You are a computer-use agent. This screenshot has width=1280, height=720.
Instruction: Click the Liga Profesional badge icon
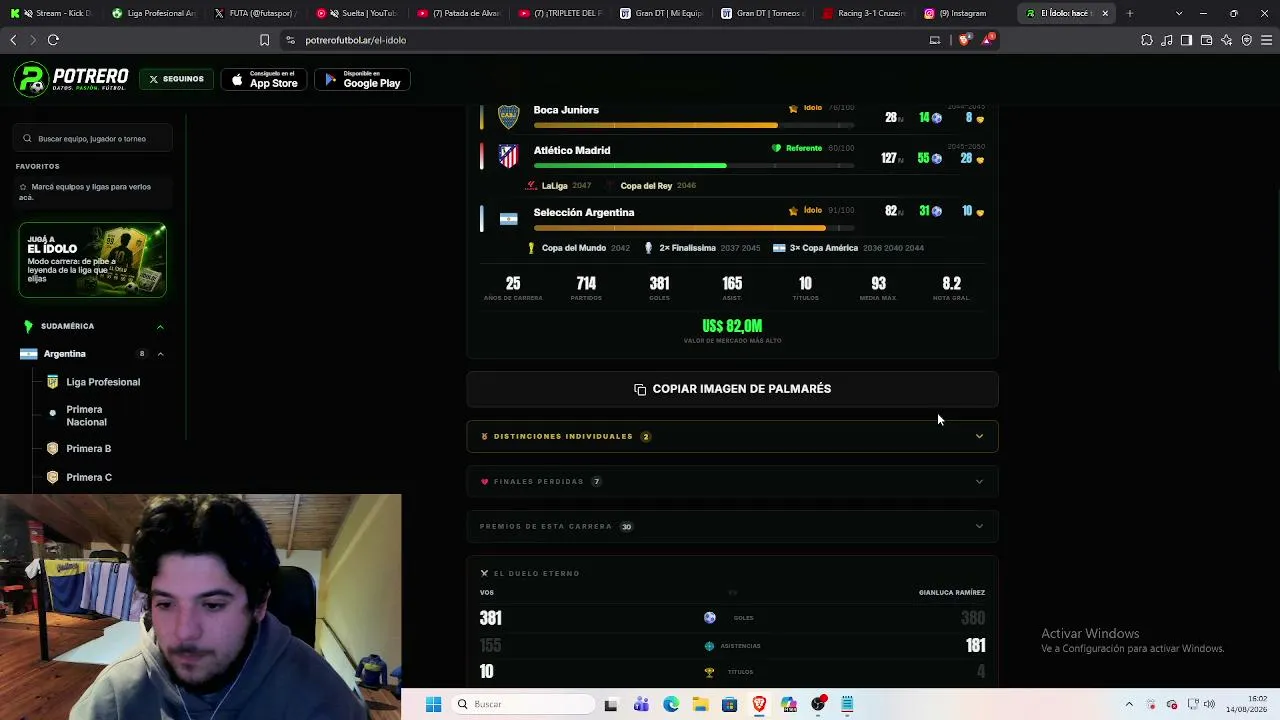pyautogui.click(x=53, y=382)
